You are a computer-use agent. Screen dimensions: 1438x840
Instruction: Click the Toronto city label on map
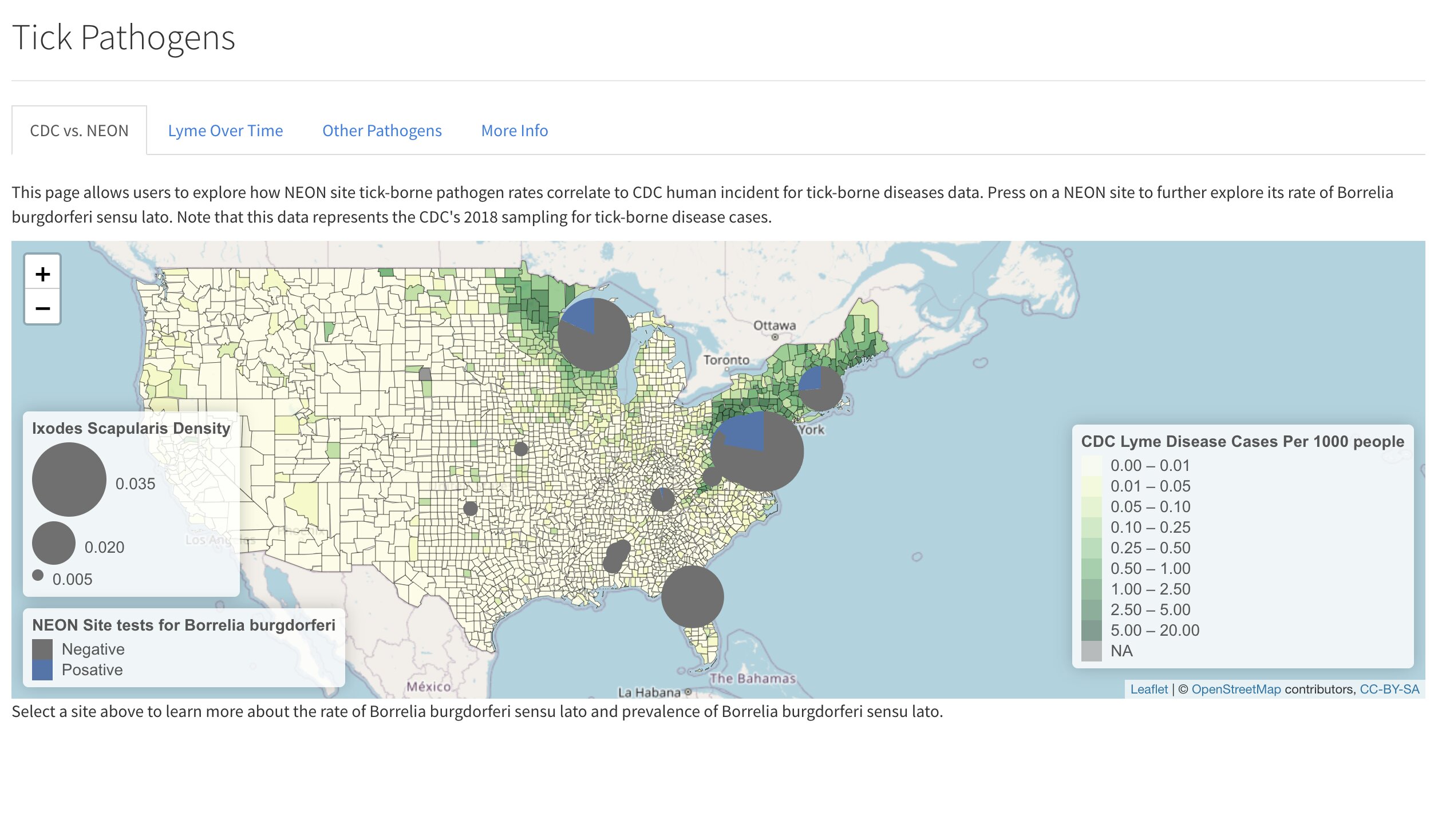726,360
